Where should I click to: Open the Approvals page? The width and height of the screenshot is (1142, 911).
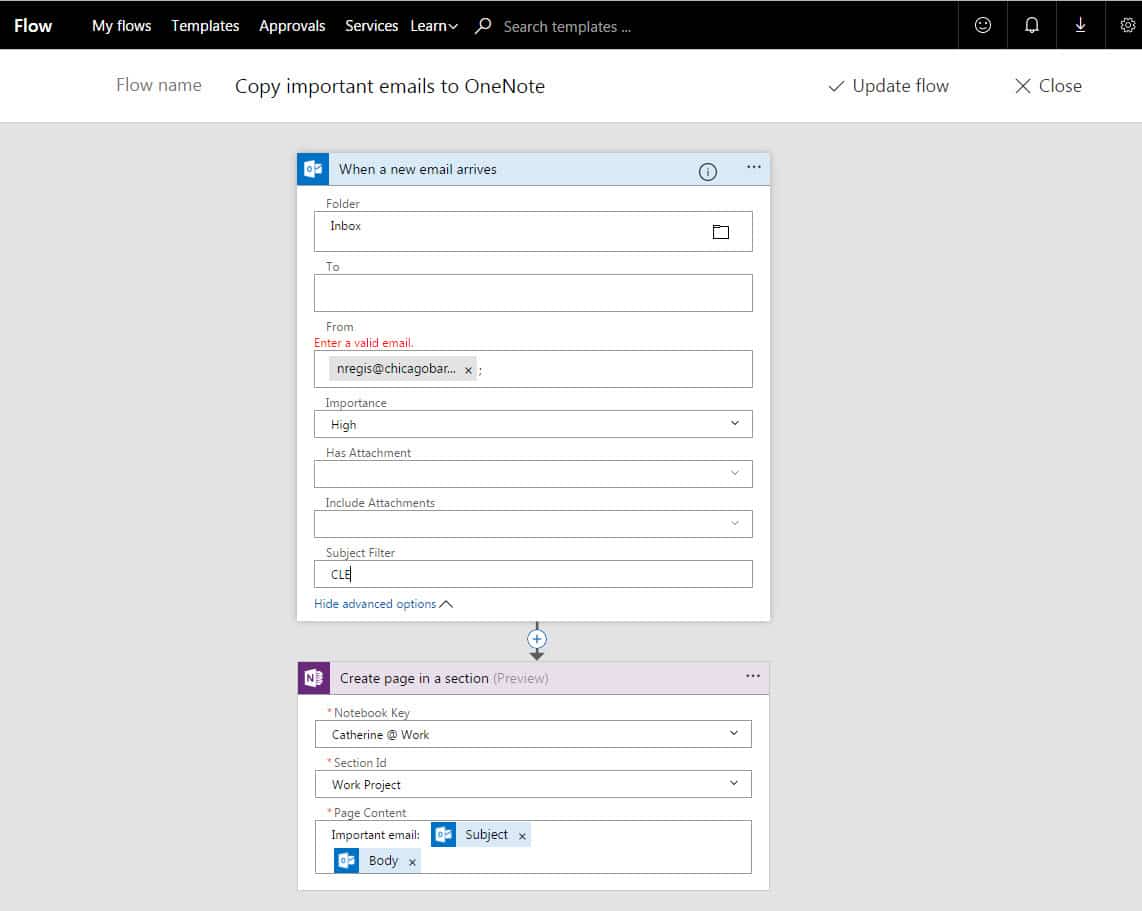click(x=292, y=25)
